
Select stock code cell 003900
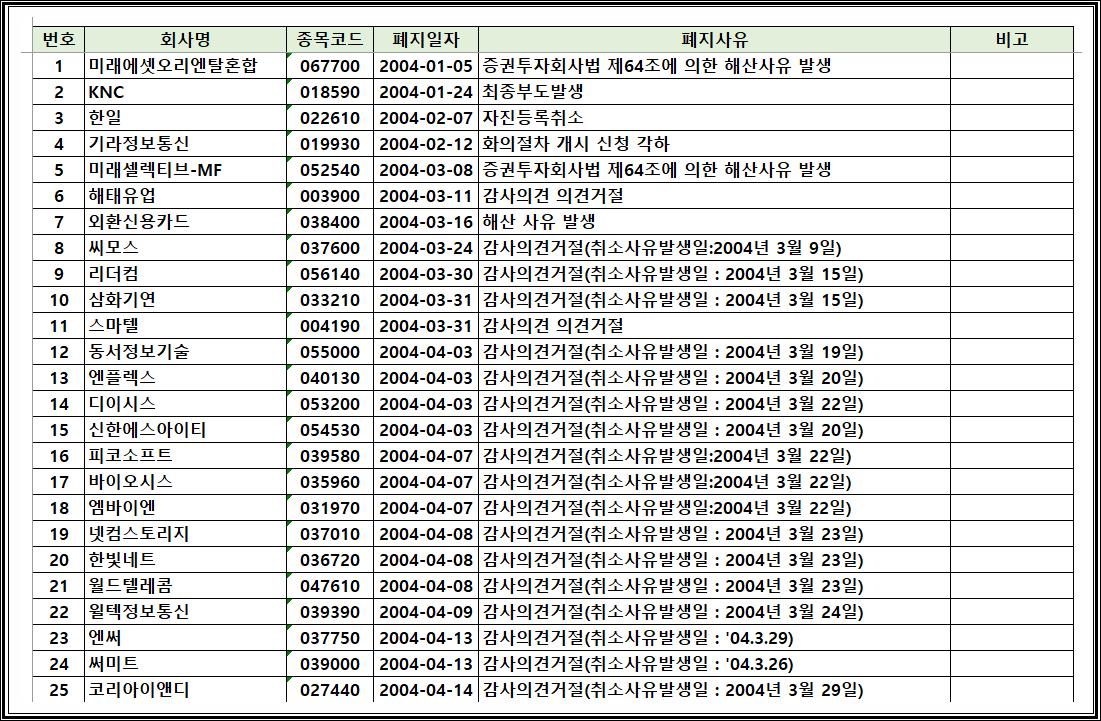pyautogui.click(x=330, y=196)
